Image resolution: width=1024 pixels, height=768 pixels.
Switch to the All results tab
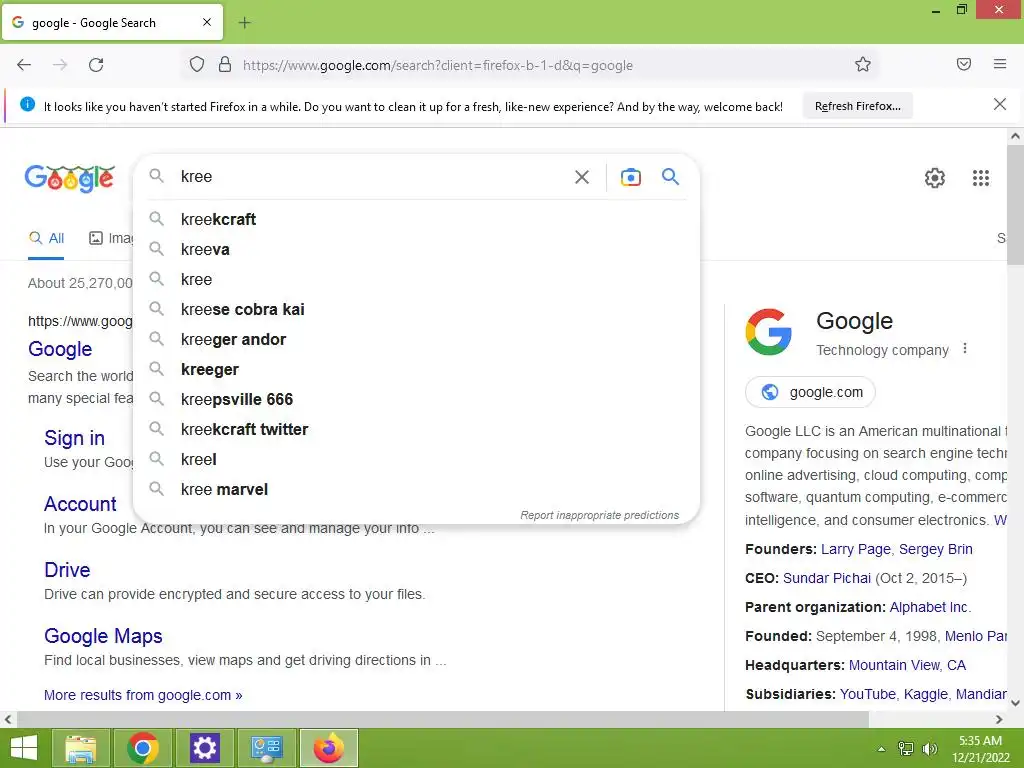tap(46, 238)
